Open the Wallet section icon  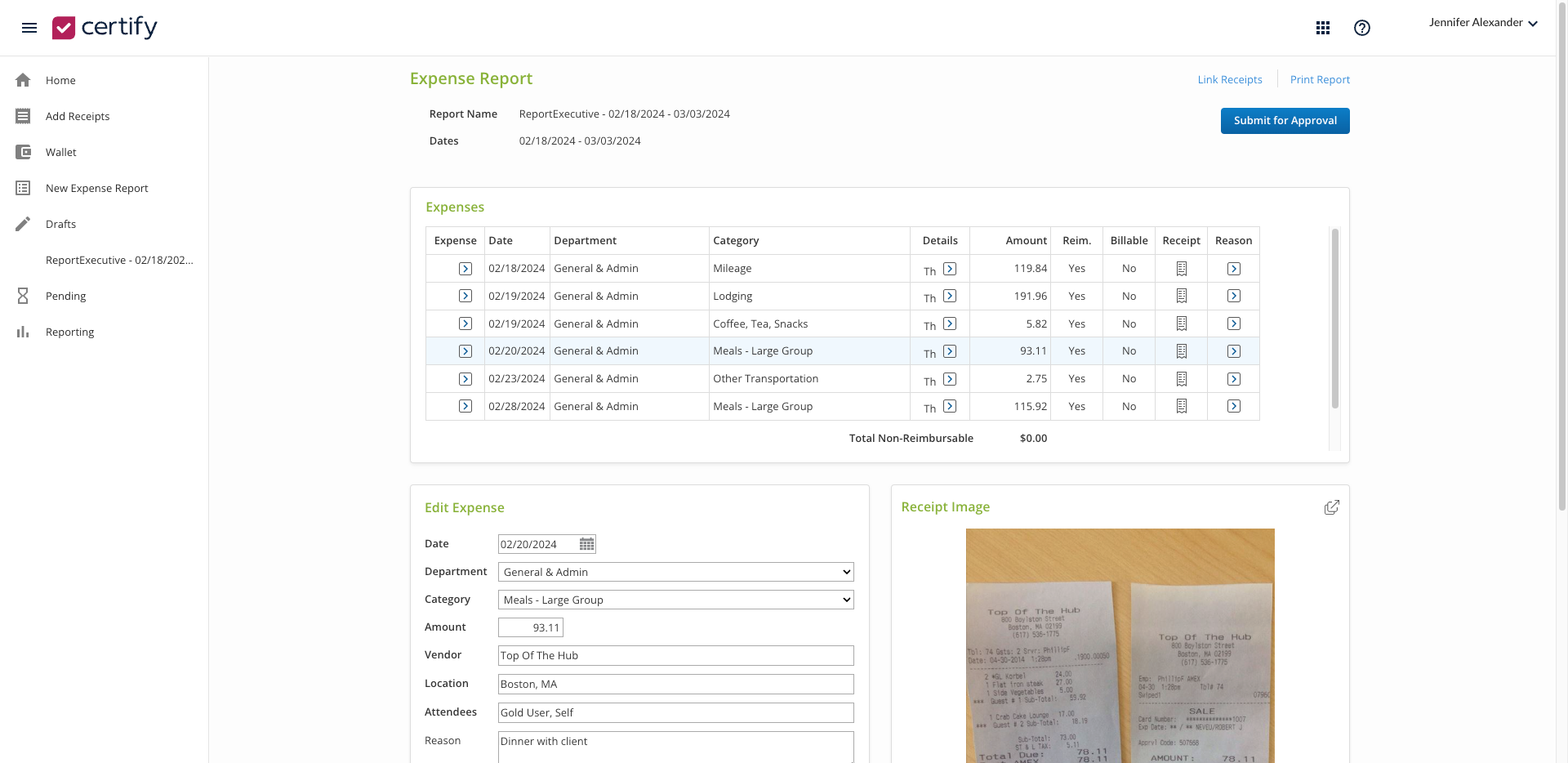[24, 151]
